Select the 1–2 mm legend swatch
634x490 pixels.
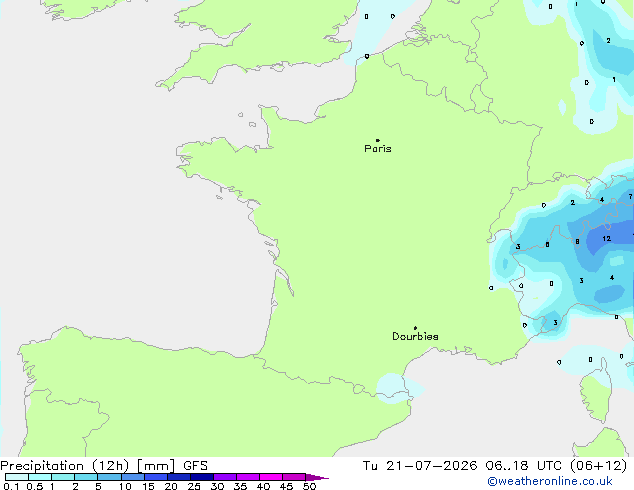point(63,477)
